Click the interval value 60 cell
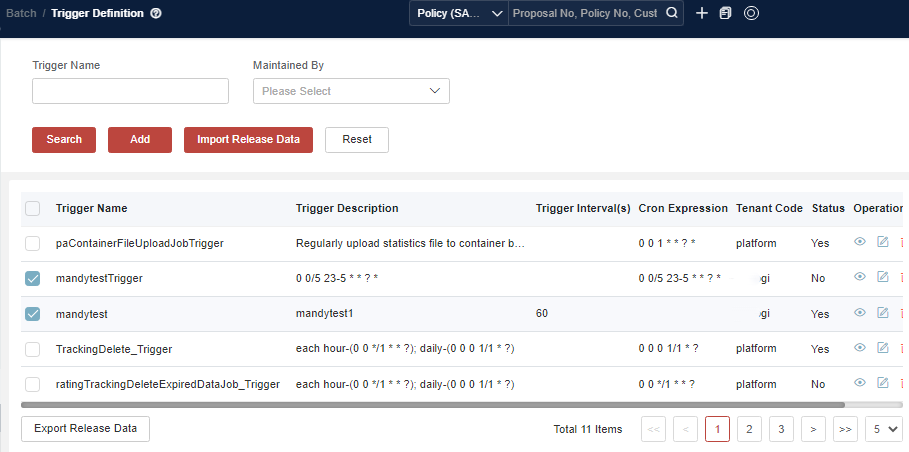 click(541, 314)
